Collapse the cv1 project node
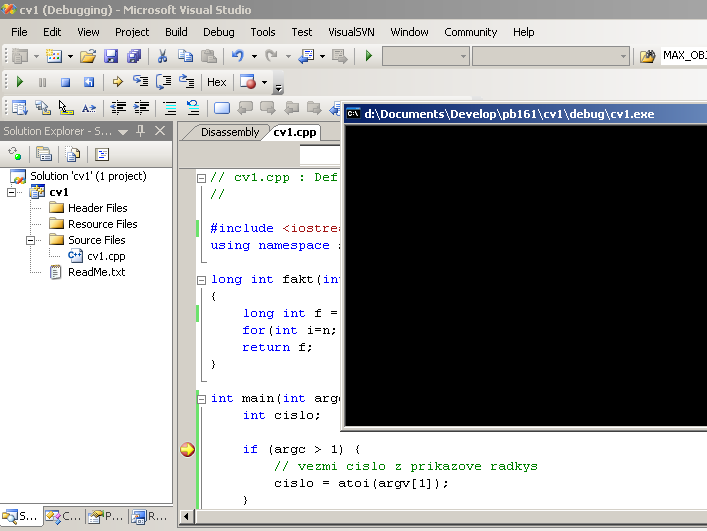 tap(12, 192)
